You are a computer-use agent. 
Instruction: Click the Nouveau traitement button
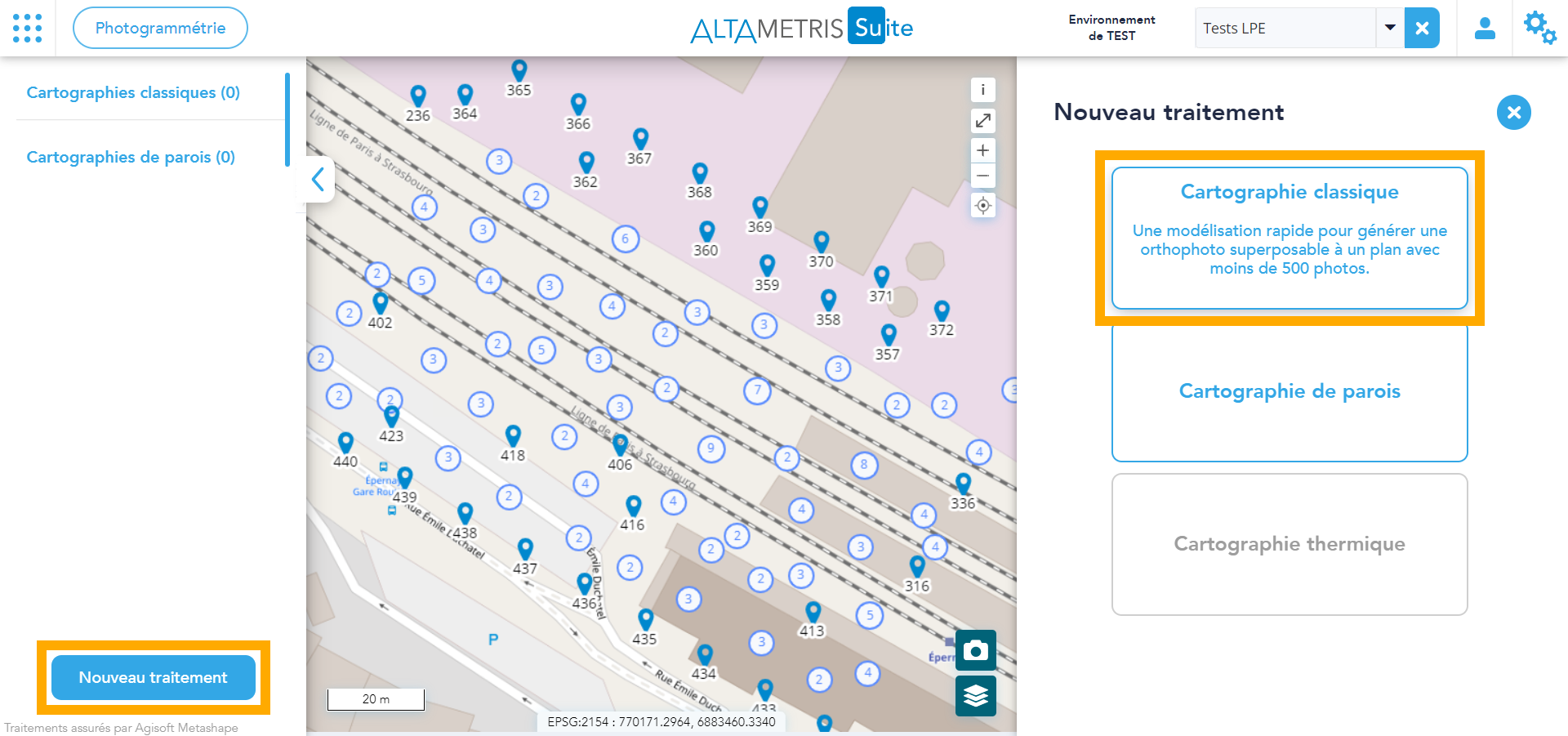(x=154, y=677)
